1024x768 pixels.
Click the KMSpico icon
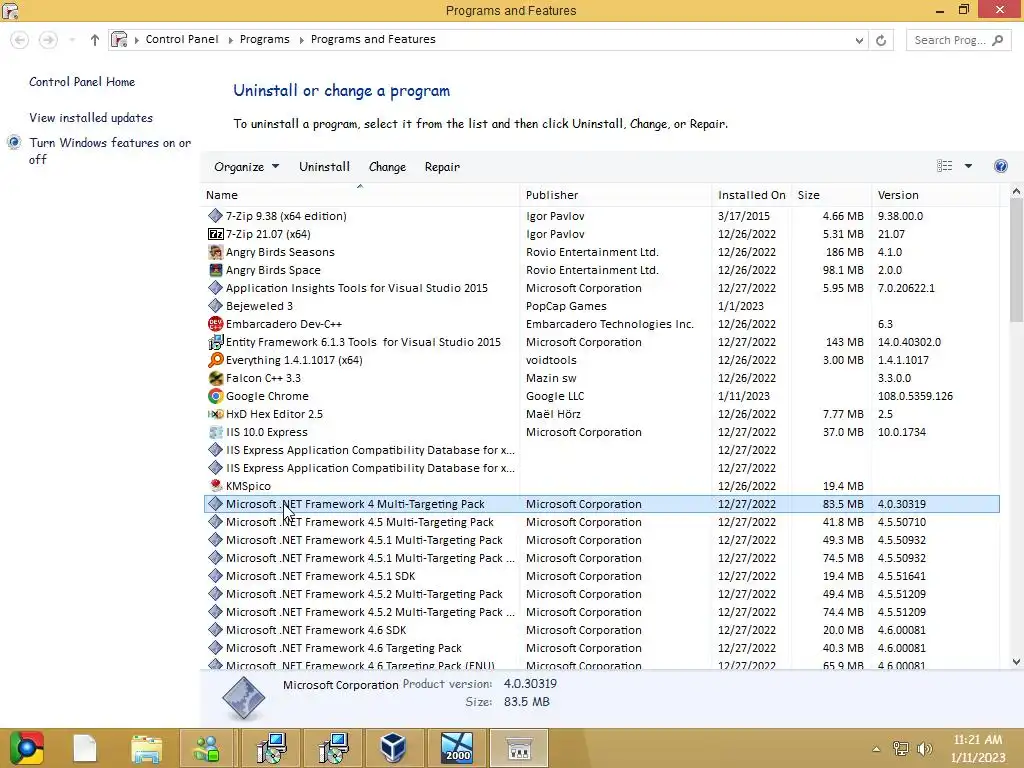pyautogui.click(x=216, y=486)
